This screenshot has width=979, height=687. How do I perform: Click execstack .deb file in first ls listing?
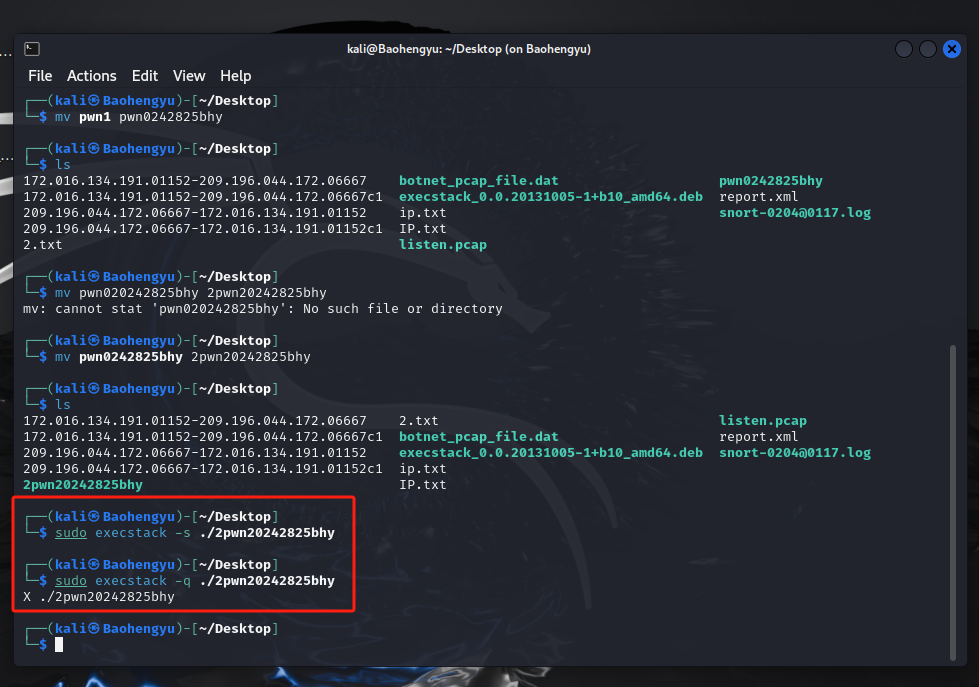point(551,197)
